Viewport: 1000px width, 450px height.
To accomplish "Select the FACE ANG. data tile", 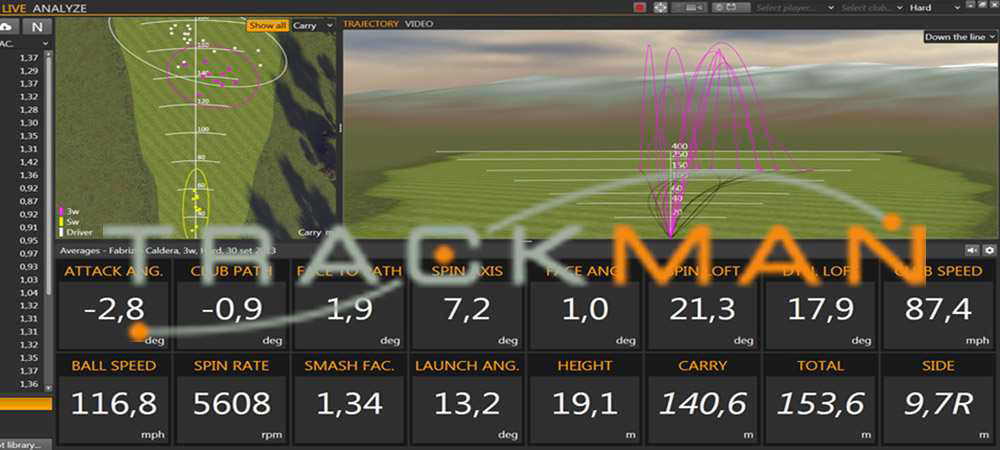I will point(584,303).
